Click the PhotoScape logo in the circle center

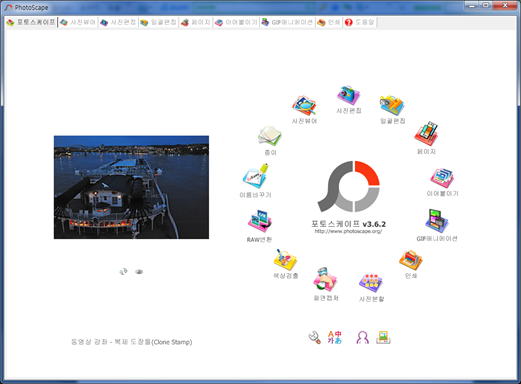(x=349, y=186)
